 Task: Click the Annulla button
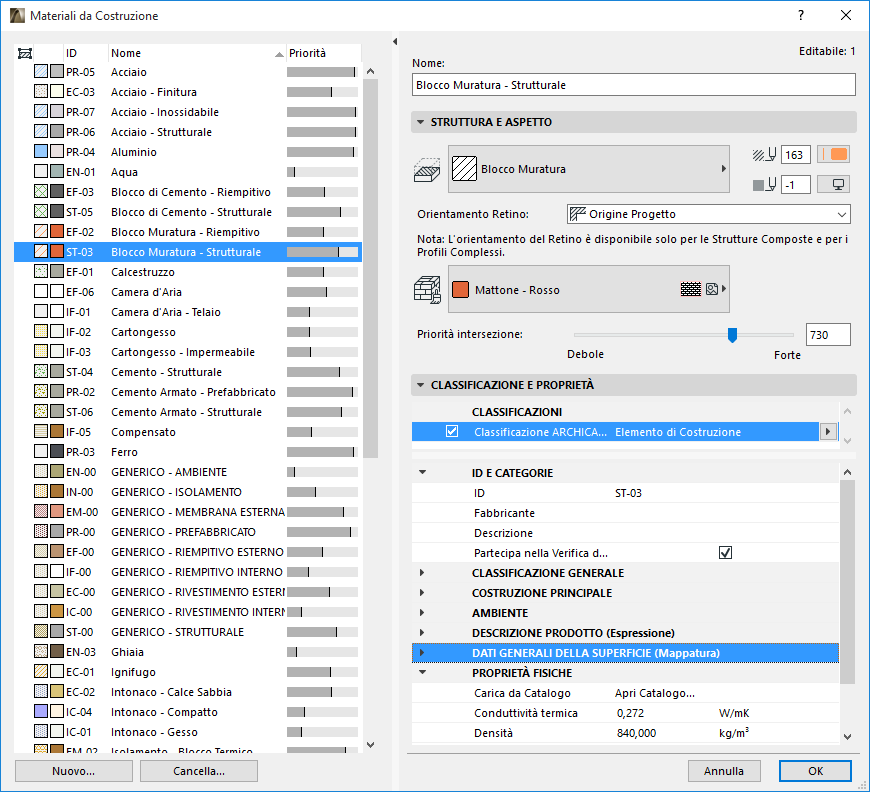pyautogui.click(x=724, y=771)
